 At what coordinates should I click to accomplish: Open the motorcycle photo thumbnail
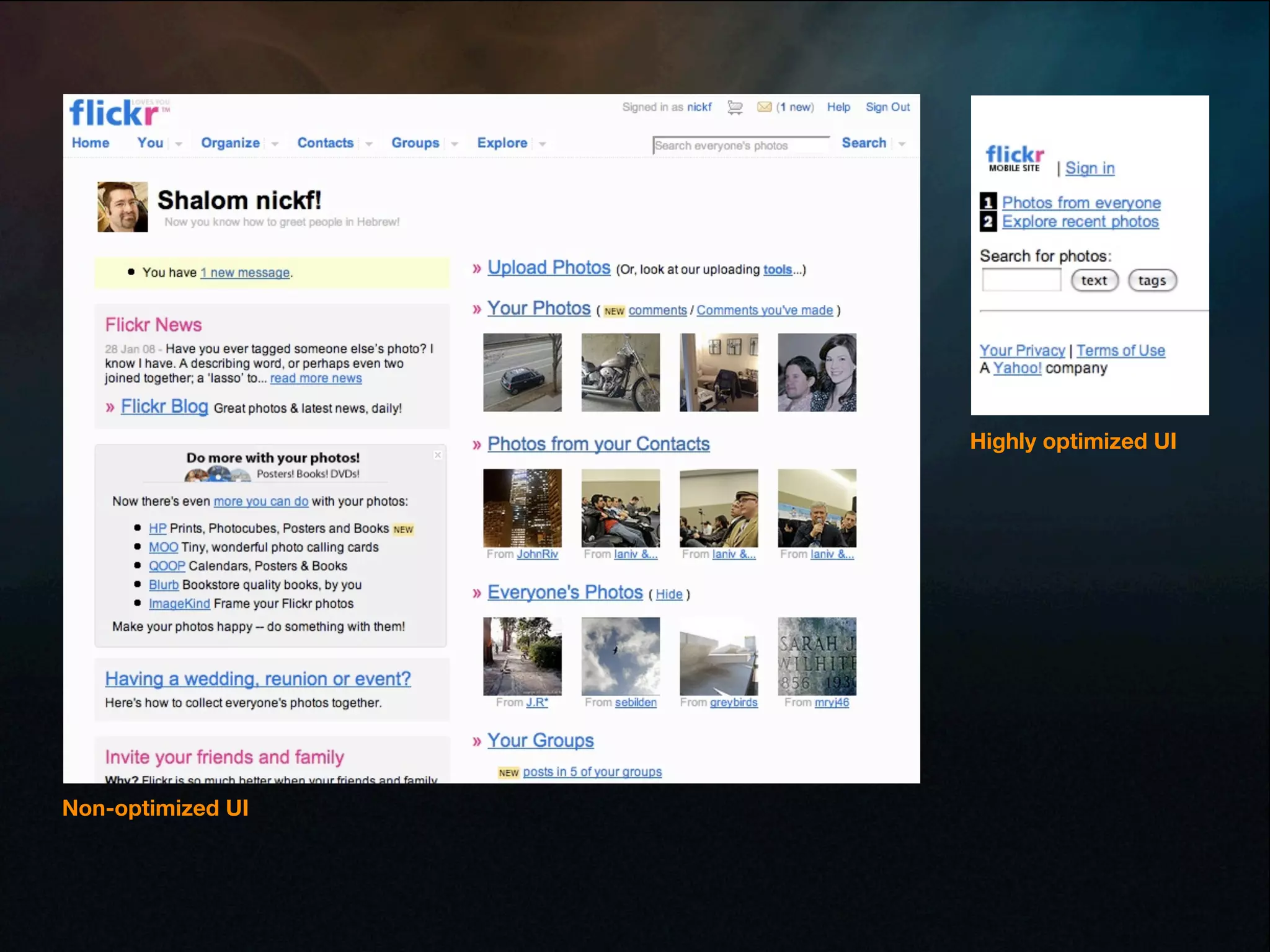(621, 372)
